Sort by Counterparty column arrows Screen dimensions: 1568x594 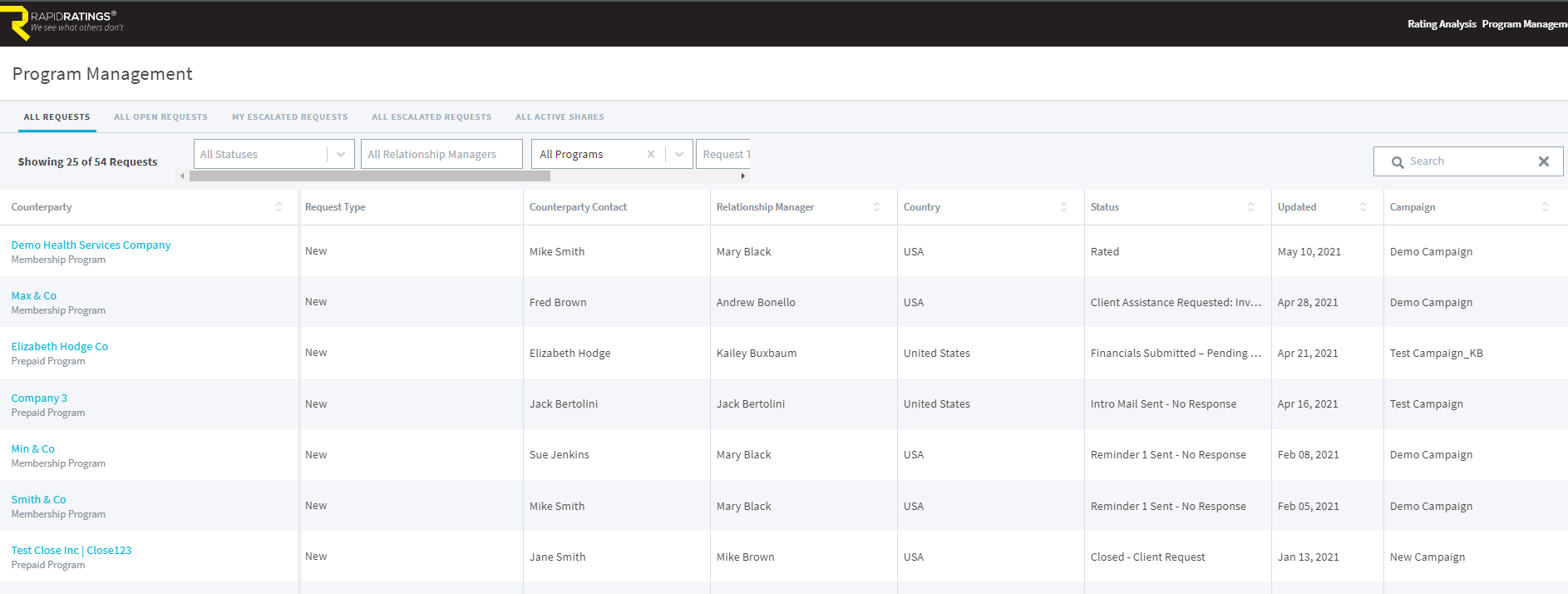click(x=279, y=207)
